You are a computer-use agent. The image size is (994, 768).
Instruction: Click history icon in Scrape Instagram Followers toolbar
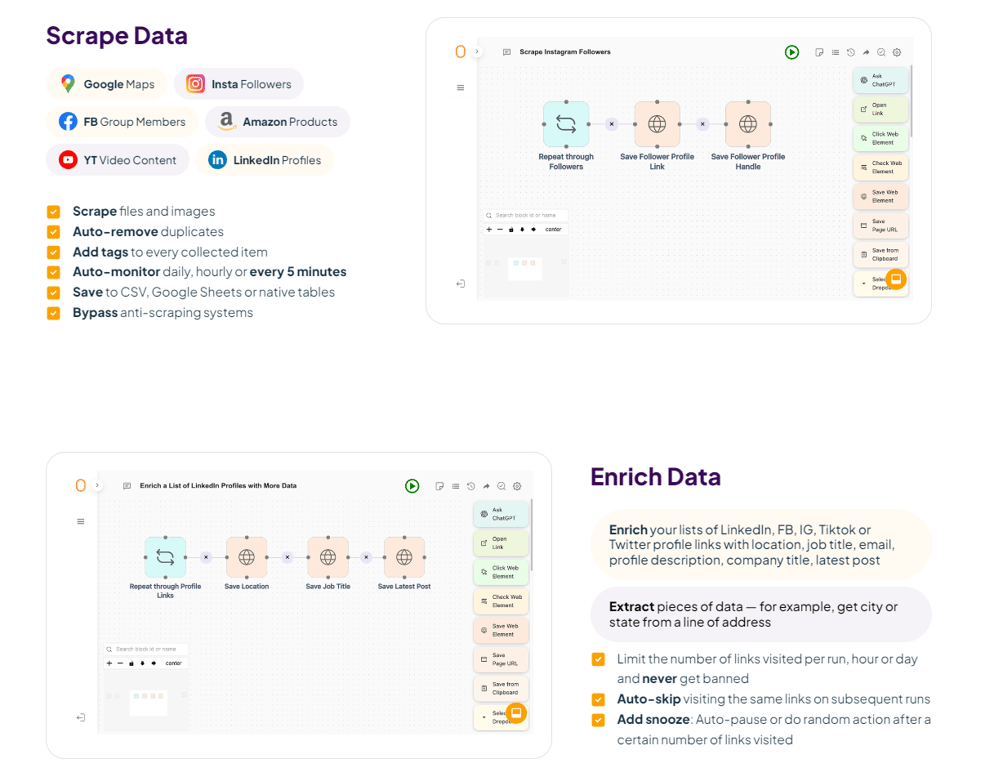[x=851, y=53]
